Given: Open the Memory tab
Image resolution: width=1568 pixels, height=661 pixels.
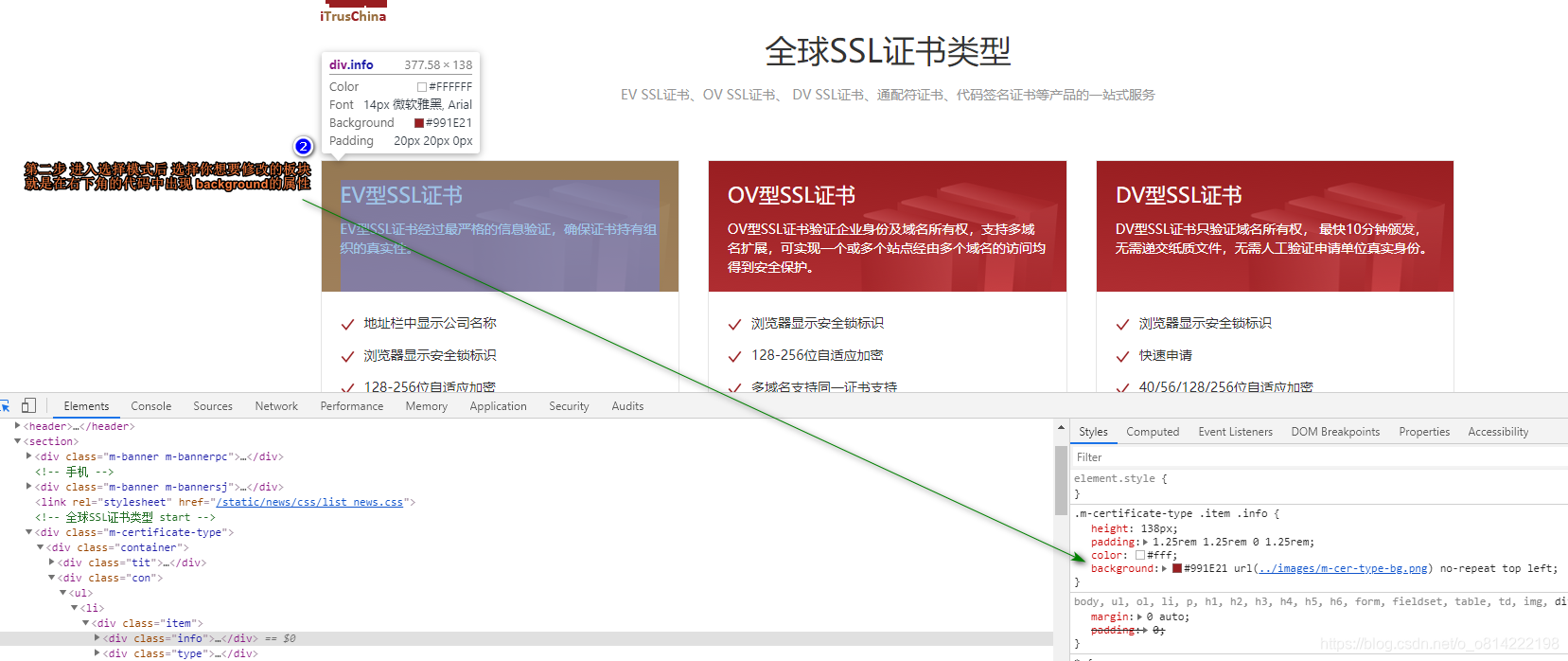Looking at the screenshot, I should [427, 406].
